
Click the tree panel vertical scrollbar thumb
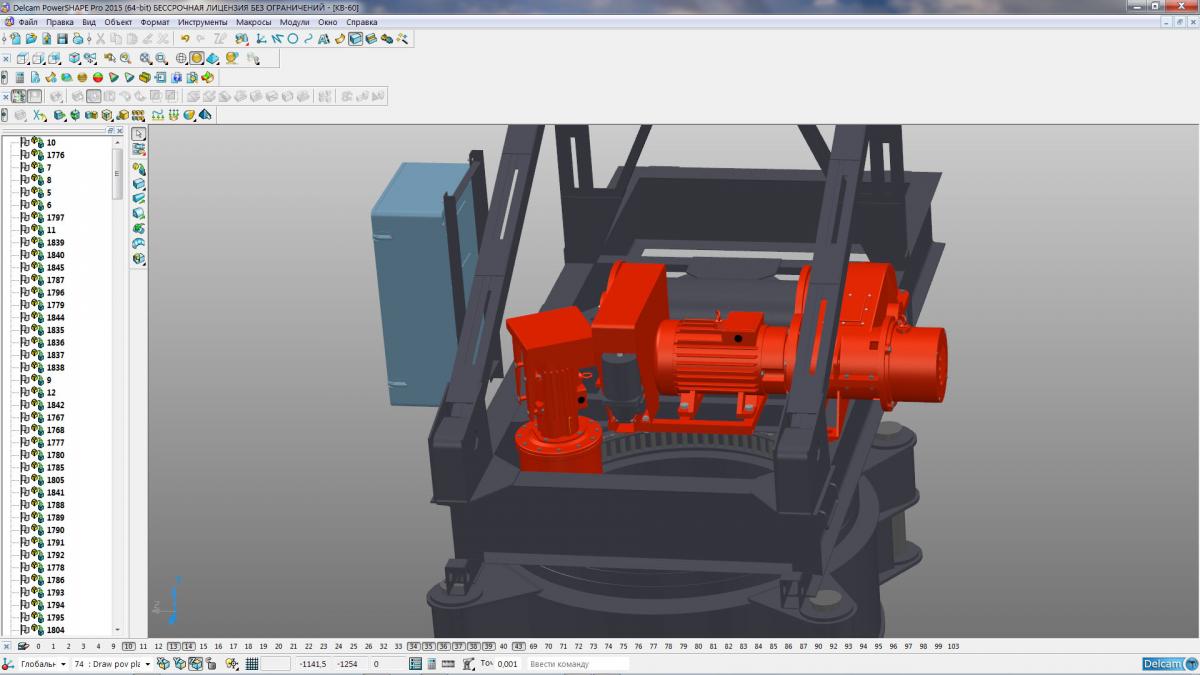[117, 173]
